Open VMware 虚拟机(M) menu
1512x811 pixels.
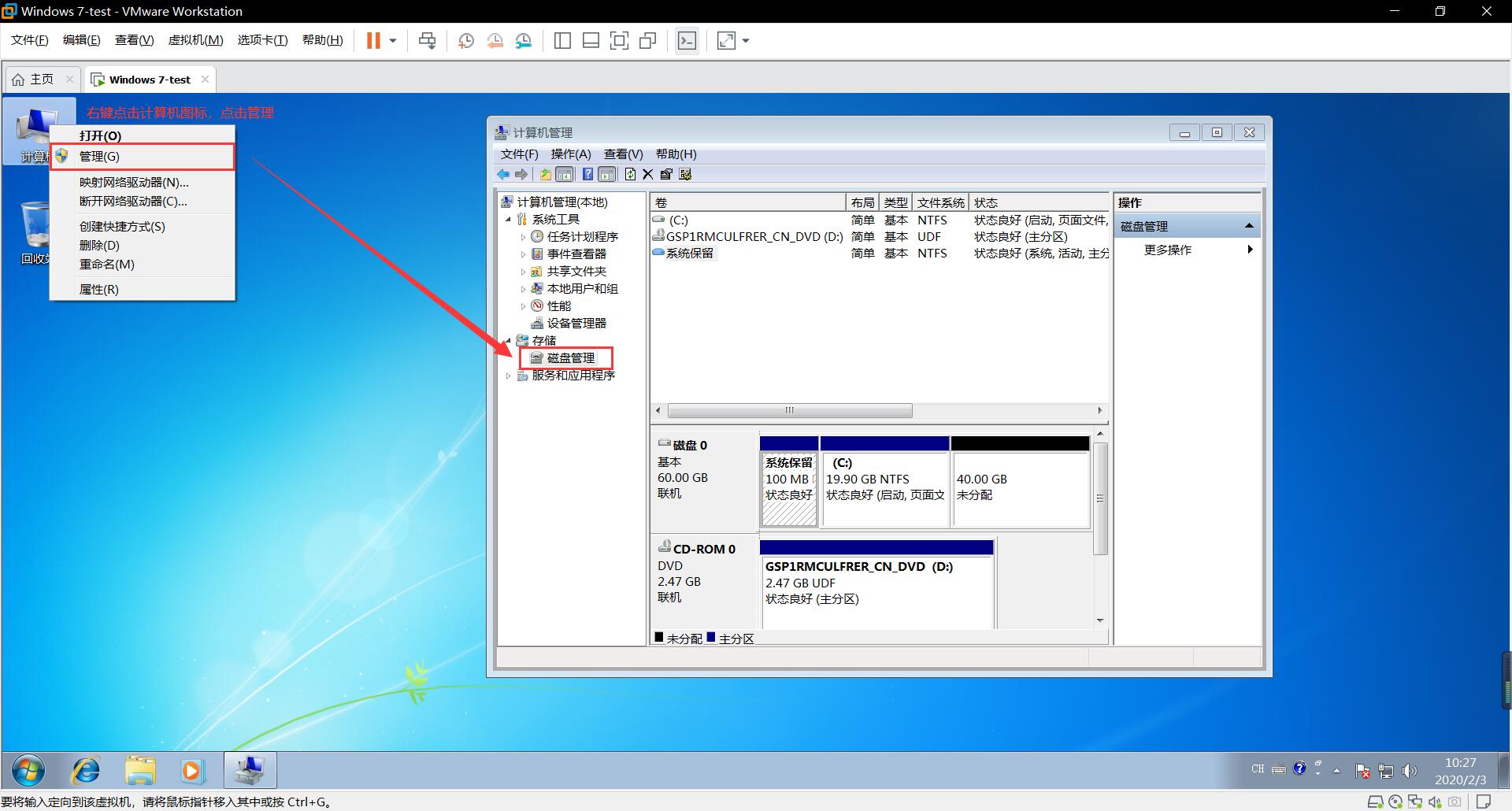(195, 40)
